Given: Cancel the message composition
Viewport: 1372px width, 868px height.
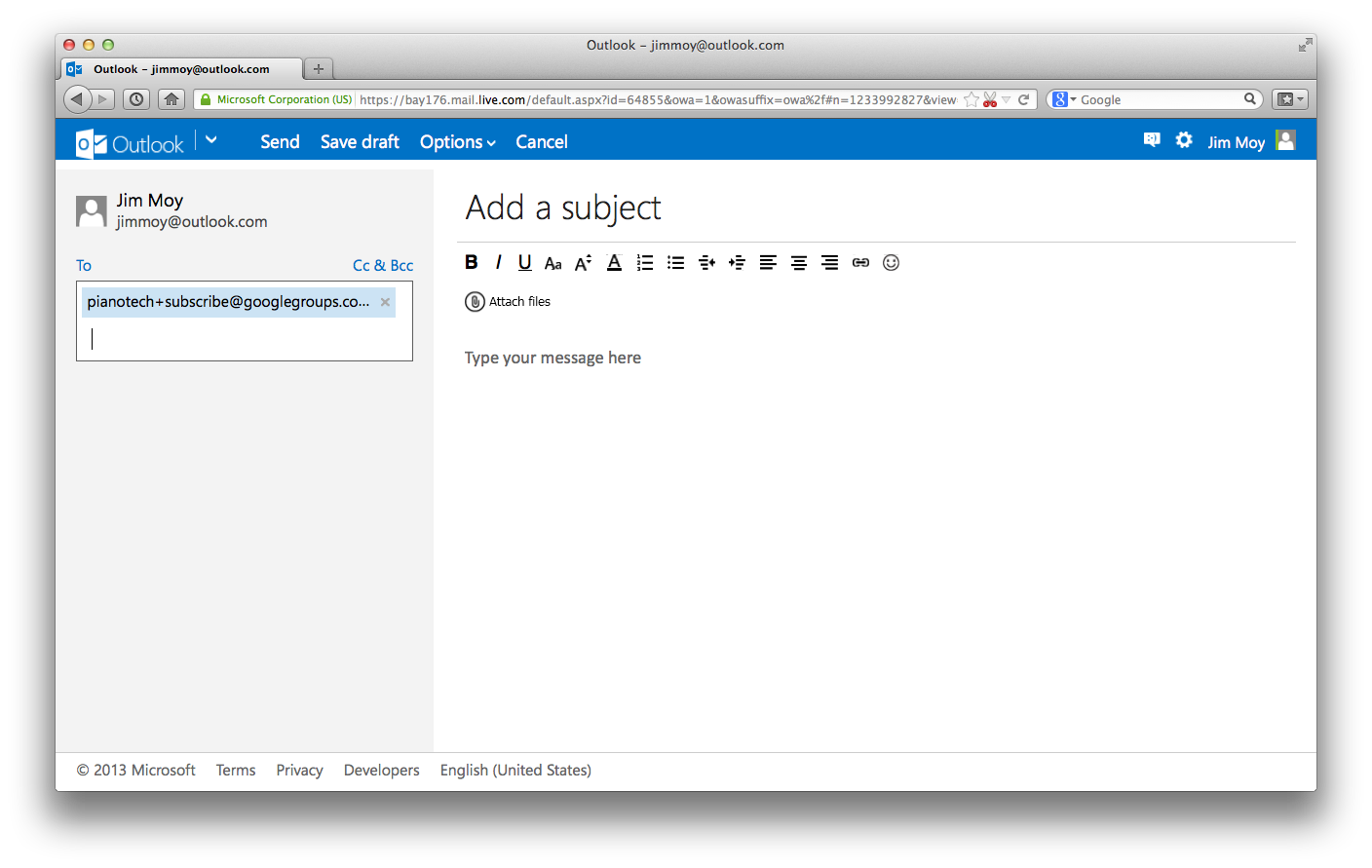Looking at the screenshot, I should [x=542, y=142].
